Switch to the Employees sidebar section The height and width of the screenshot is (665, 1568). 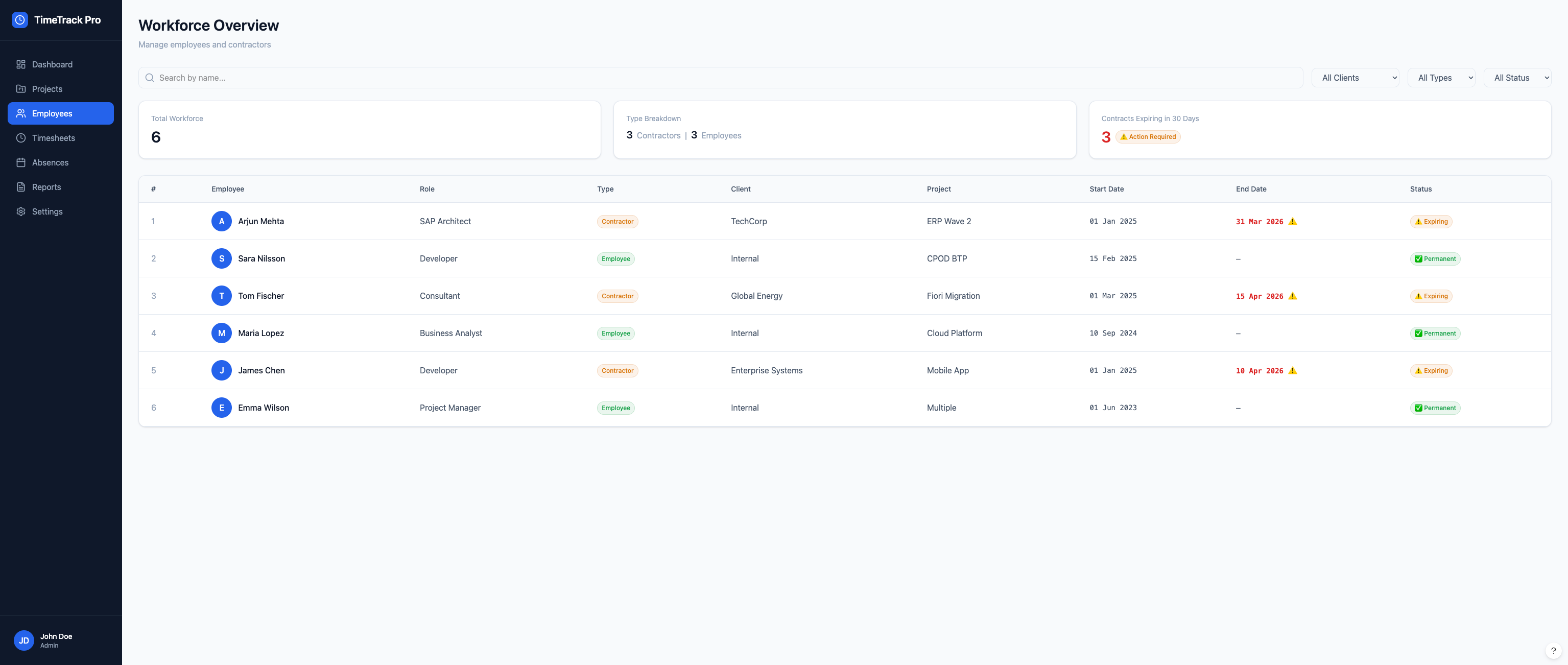[x=52, y=113]
